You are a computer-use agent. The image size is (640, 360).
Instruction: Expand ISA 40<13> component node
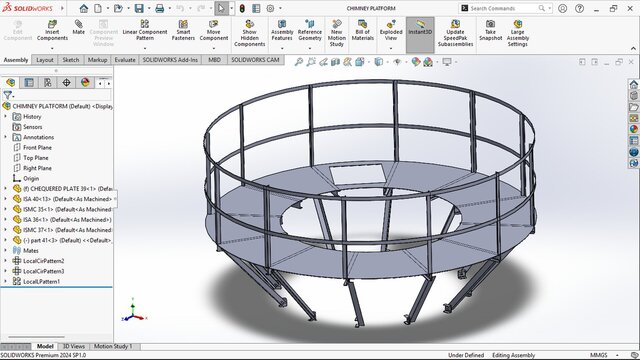click(5, 199)
